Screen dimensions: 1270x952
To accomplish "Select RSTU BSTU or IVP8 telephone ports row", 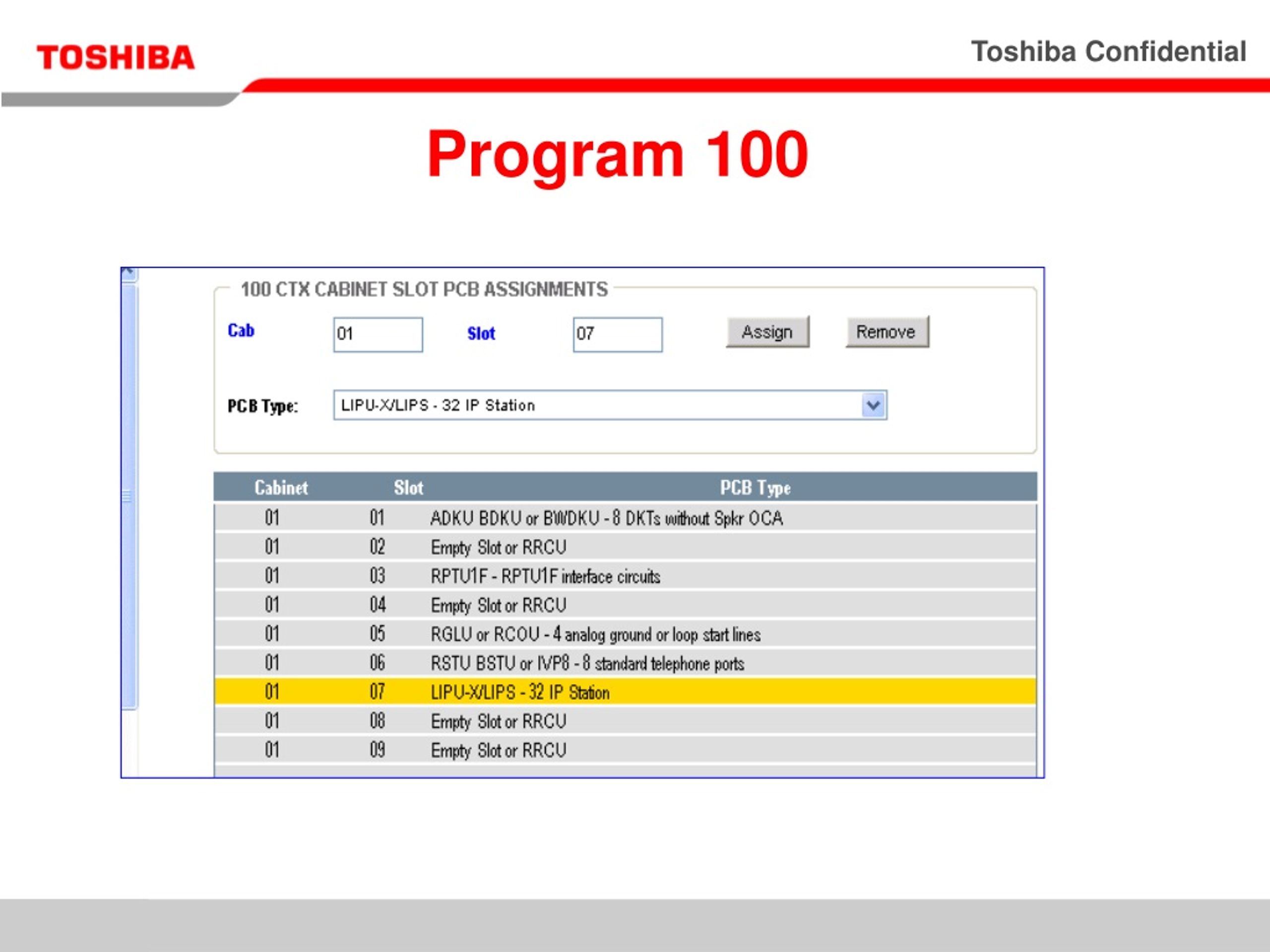I will pos(625,663).
